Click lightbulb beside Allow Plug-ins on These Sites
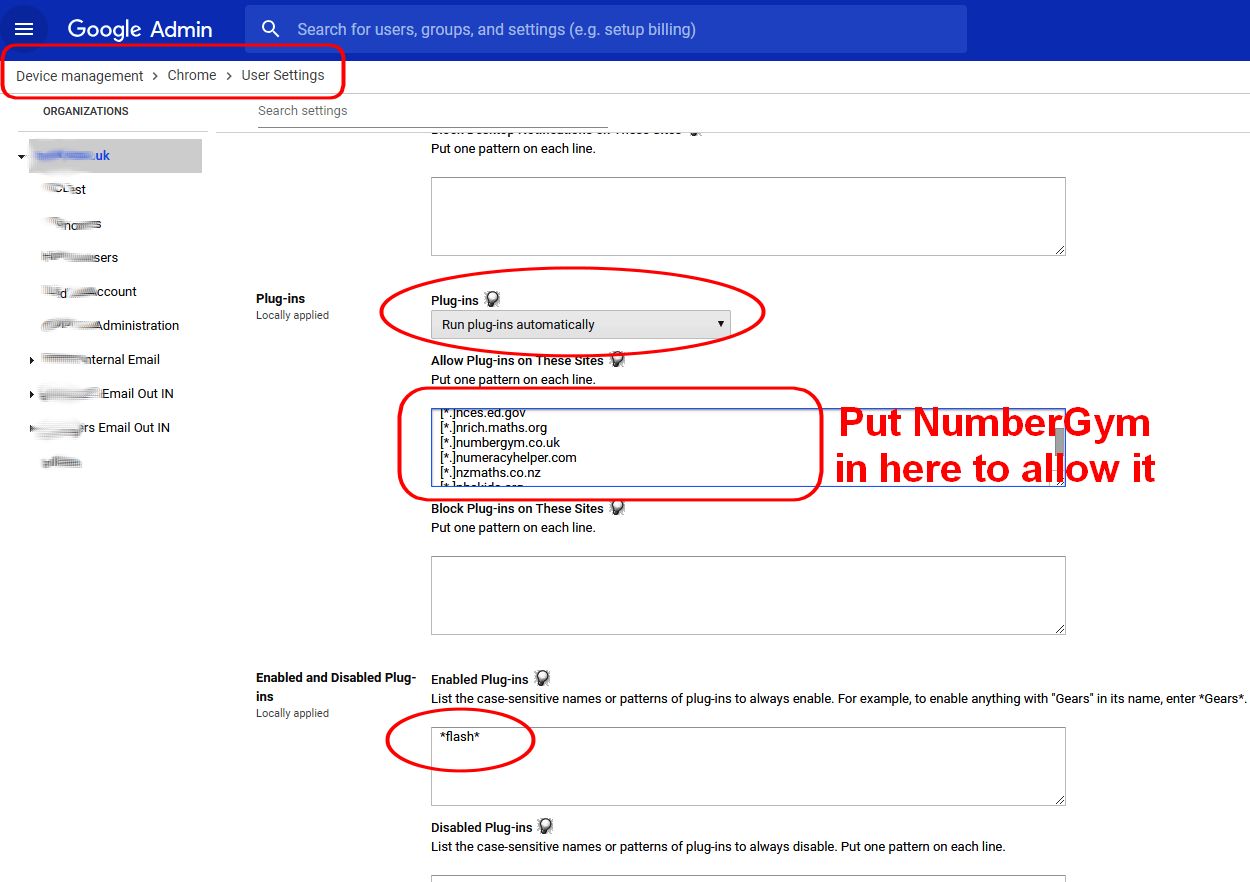 click(617, 360)
